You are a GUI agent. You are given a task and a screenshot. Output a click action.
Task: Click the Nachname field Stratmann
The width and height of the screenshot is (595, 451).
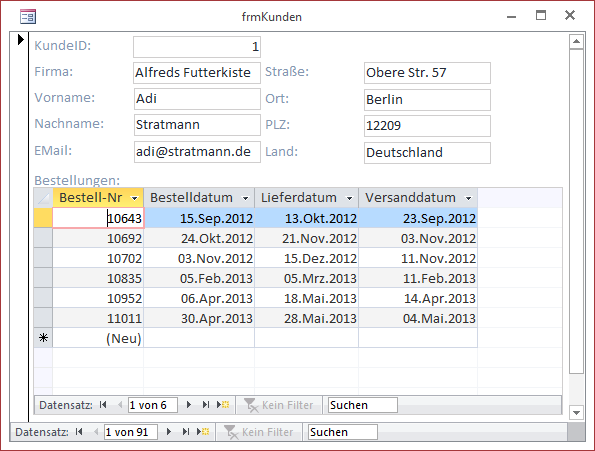point(197,125)
